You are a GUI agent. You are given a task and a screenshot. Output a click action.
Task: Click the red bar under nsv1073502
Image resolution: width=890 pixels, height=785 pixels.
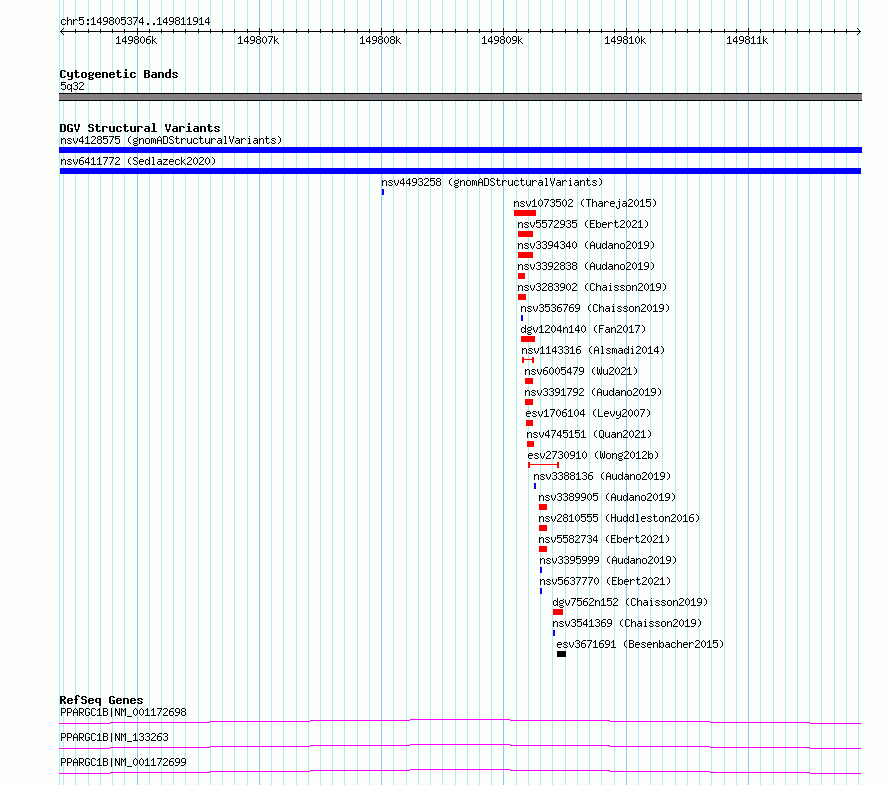click(x=525, y=213)
